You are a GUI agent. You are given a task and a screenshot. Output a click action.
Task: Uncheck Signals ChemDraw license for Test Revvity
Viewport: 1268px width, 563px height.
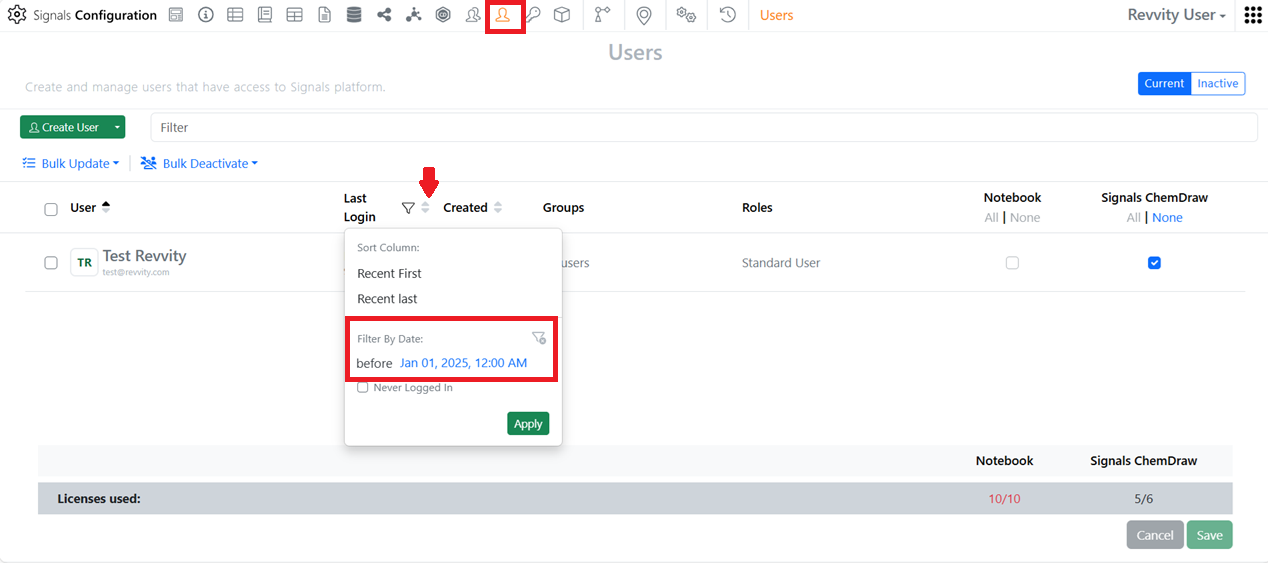pyautogui.click(x=1154, y=263)
